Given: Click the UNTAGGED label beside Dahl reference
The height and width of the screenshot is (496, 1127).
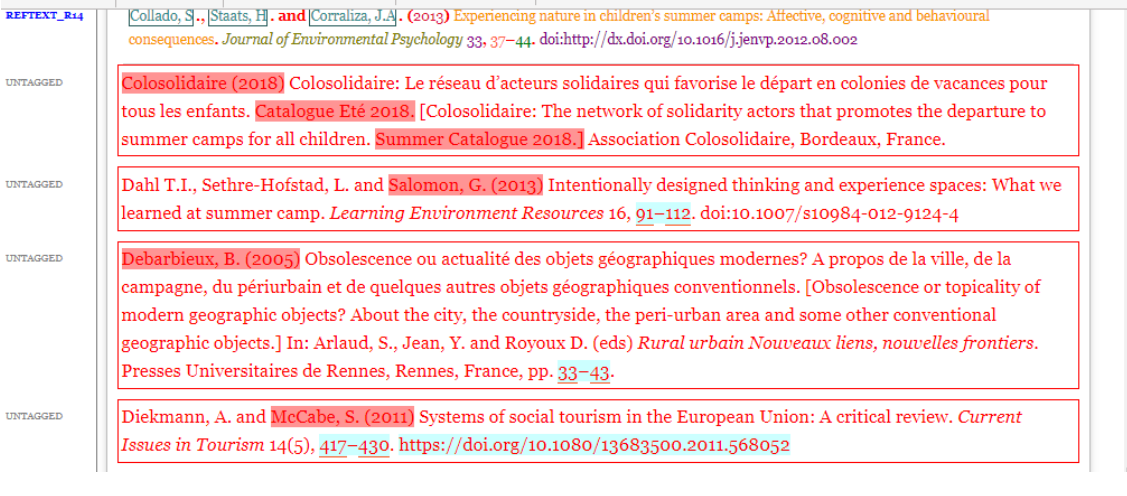Looking at the screenshot, I should click(x=34, y=184).
